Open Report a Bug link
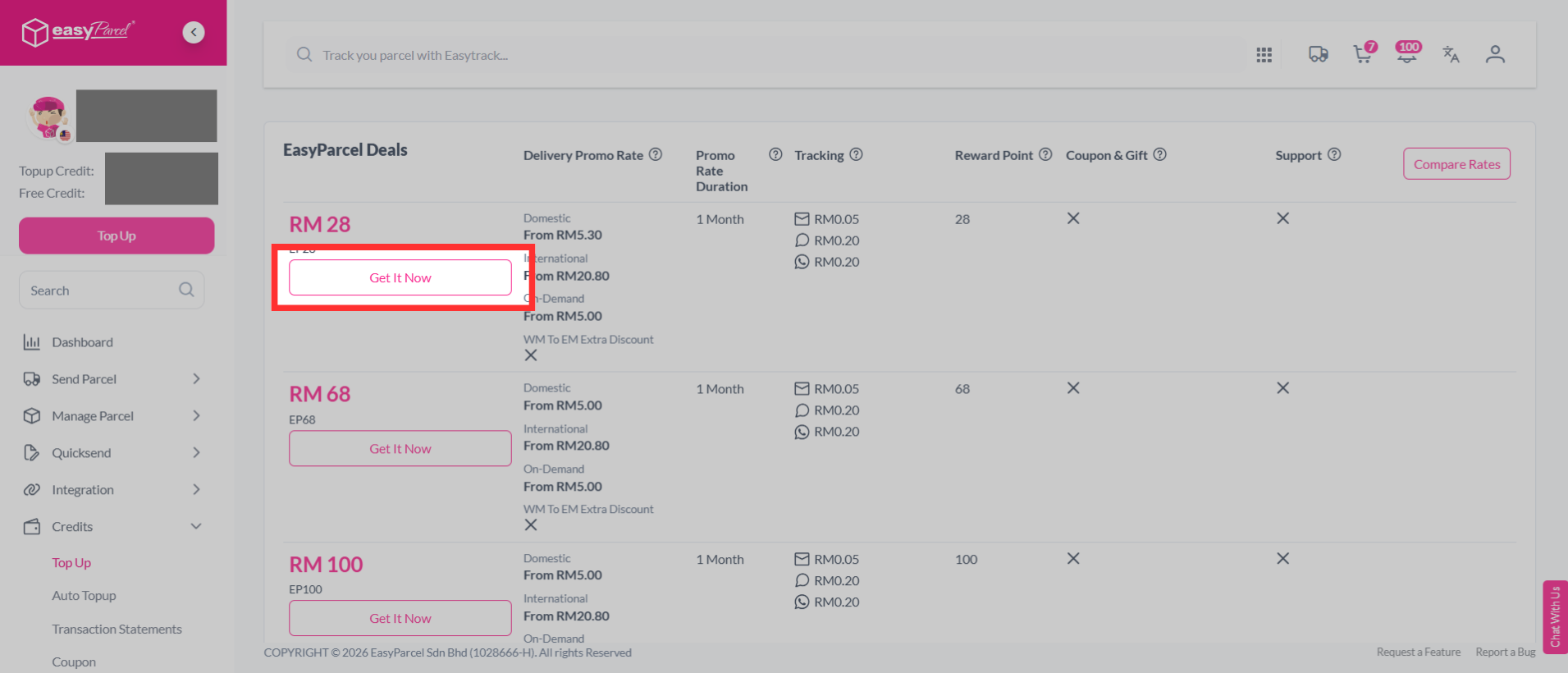 coord(1506,652)
